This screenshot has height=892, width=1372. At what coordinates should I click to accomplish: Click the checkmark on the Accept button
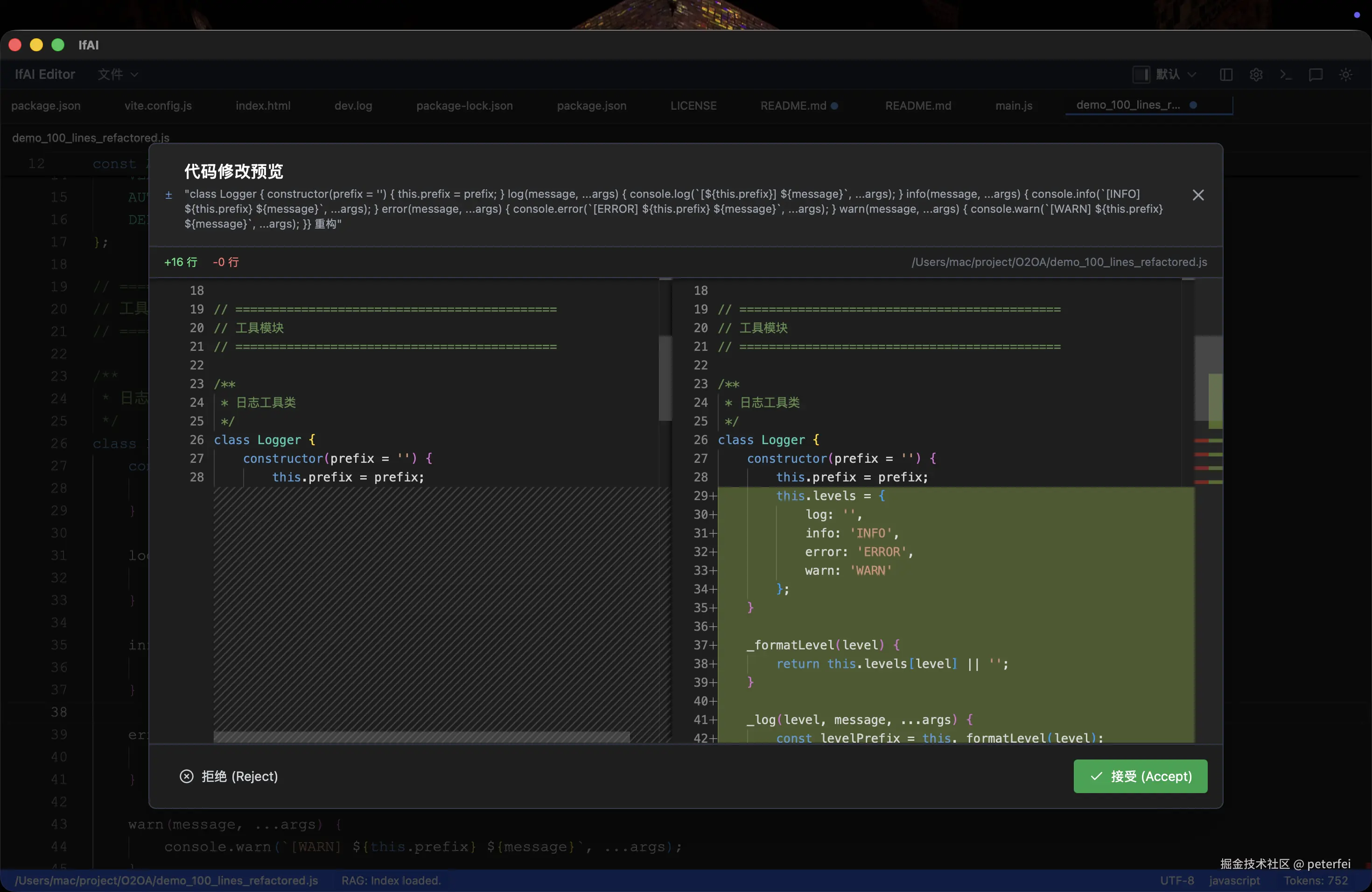tap(1096, 776)
